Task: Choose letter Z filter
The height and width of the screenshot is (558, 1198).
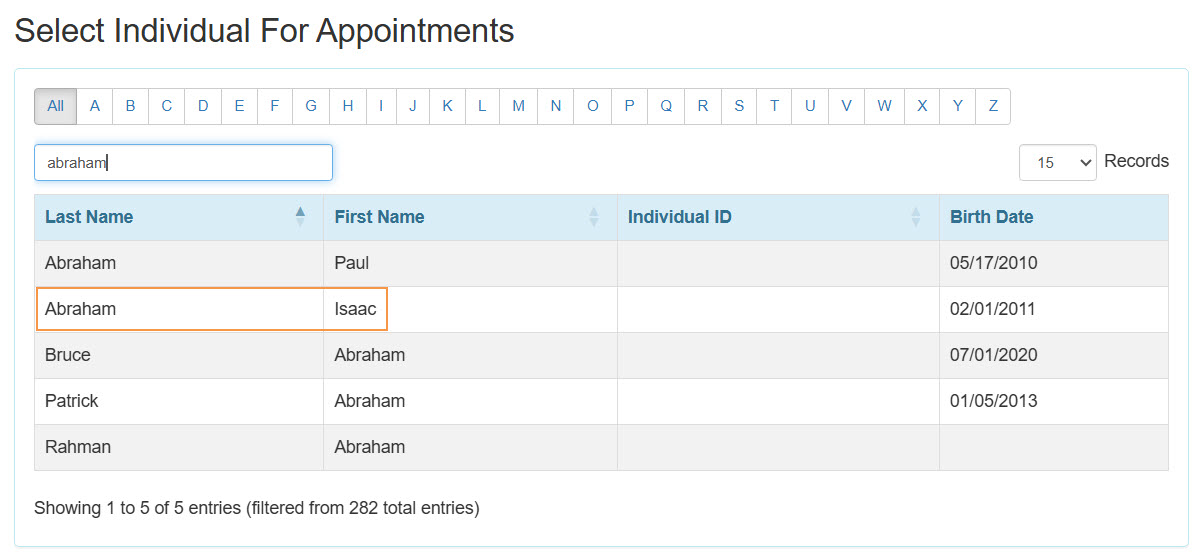Action: click(993, 106)
